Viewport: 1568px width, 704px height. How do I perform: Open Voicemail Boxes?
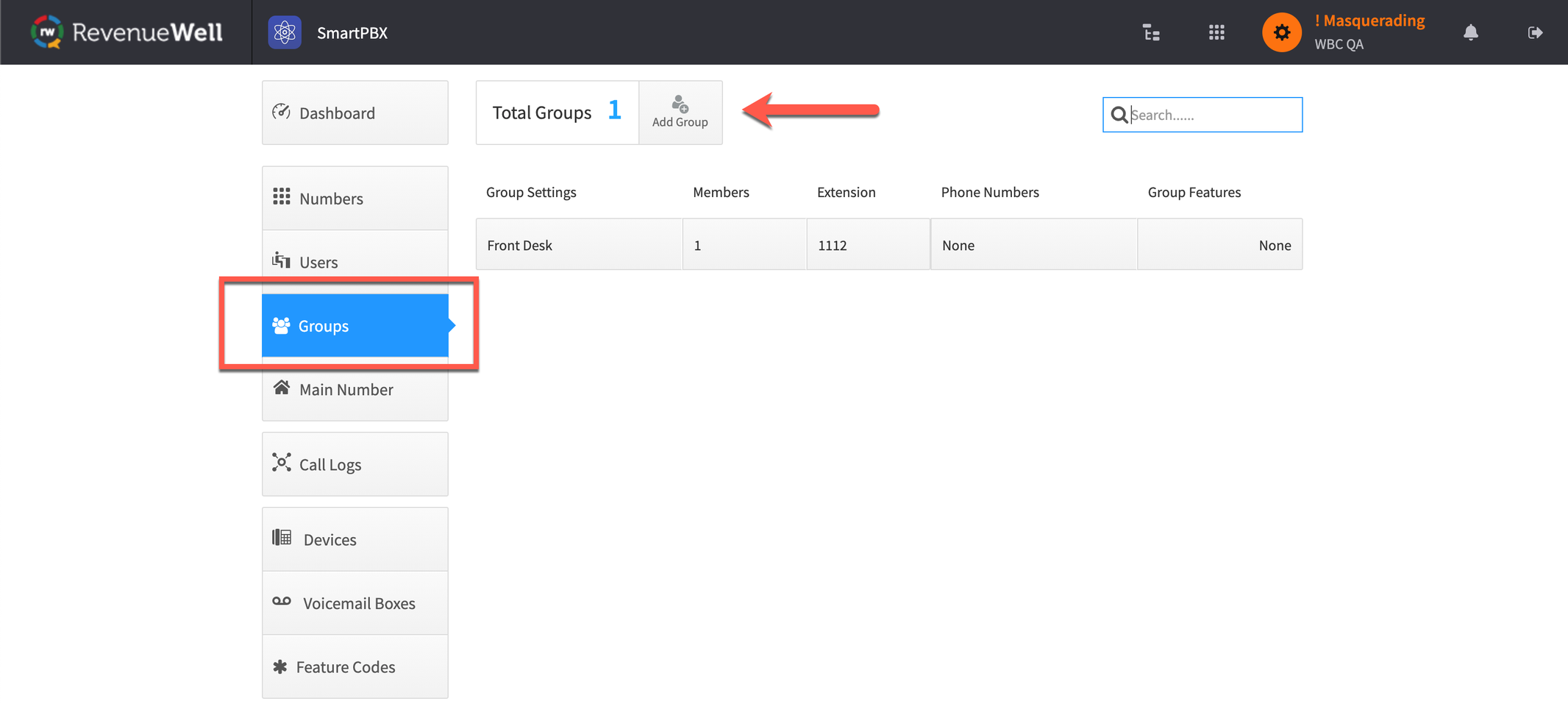tap(354, 603)
